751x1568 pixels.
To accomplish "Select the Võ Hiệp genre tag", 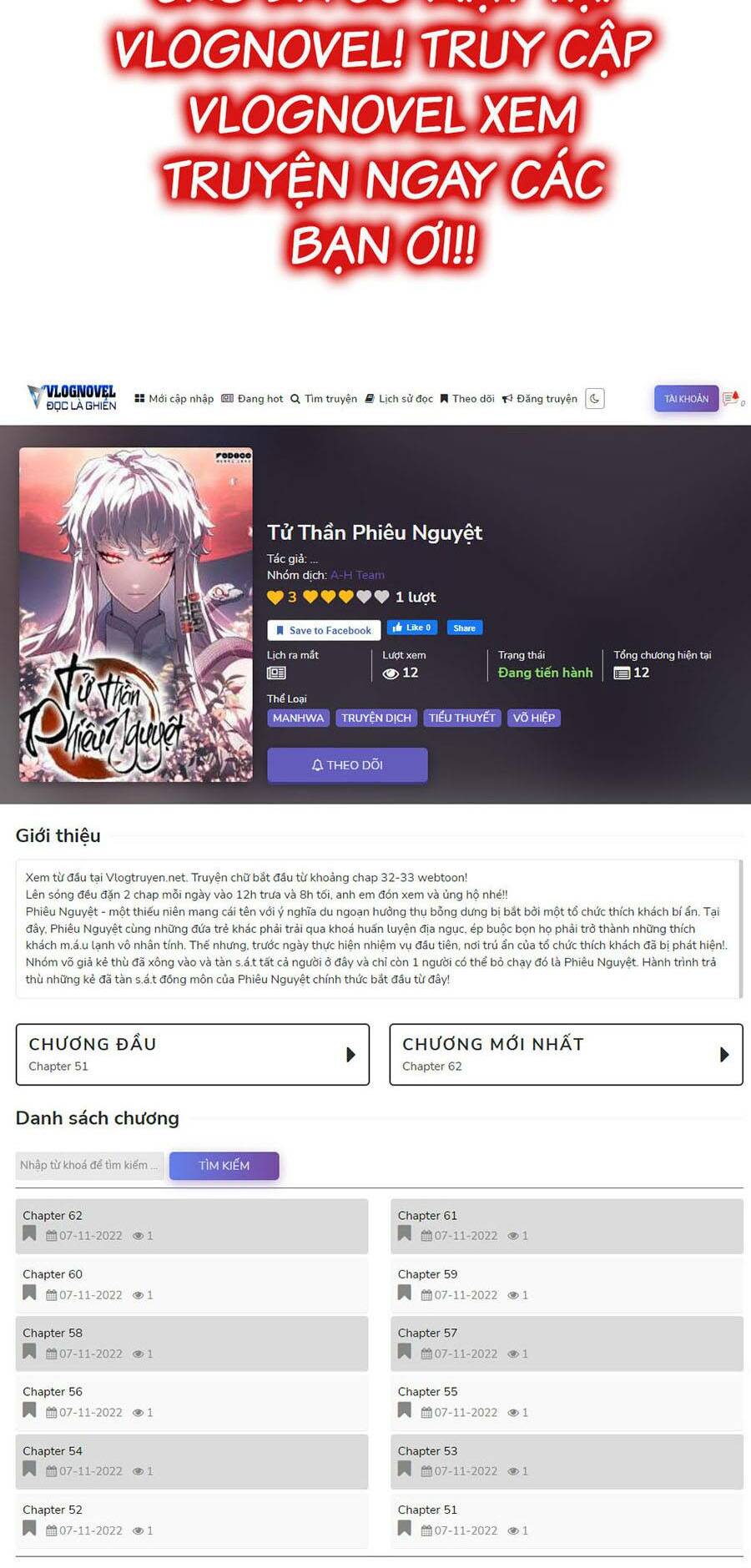I will pos(533,718).
